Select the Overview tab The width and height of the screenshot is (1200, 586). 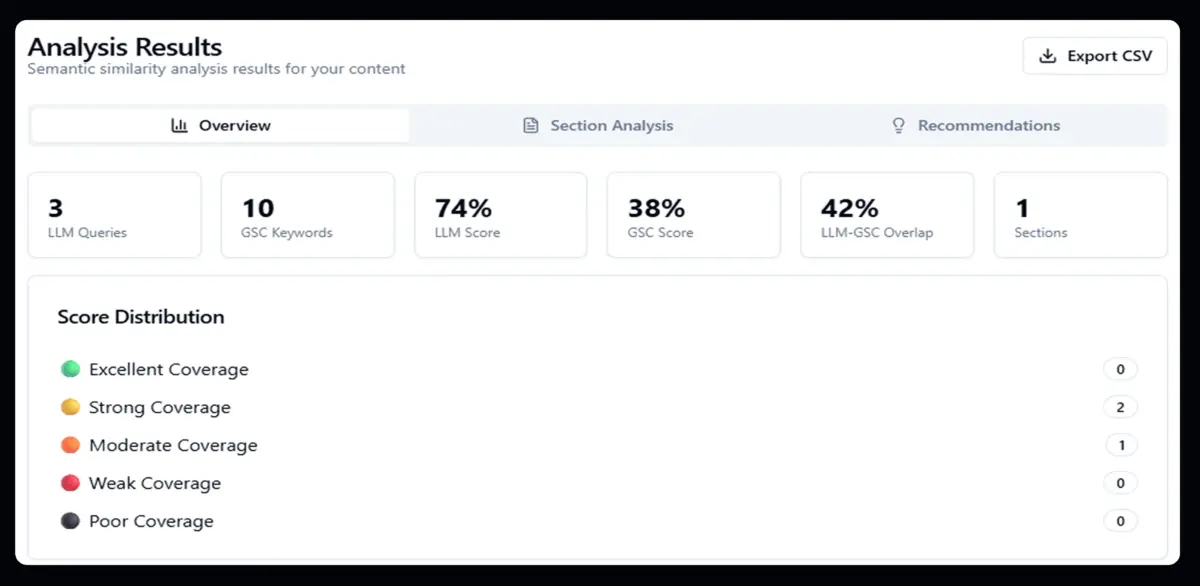point(220,125)
